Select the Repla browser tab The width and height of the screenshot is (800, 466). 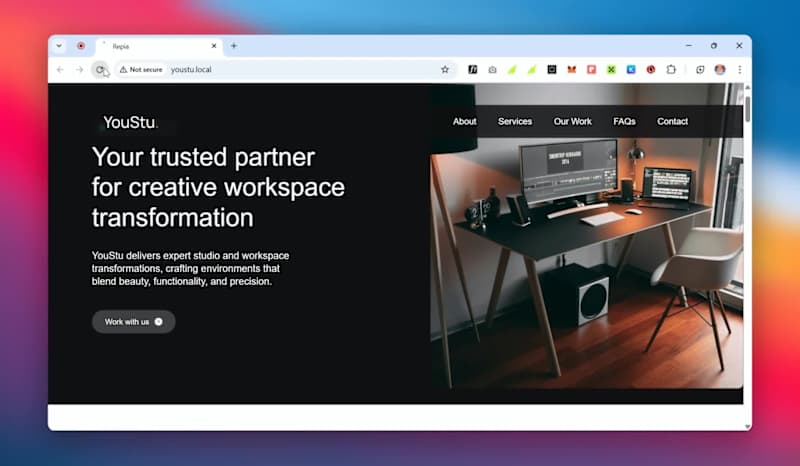coord(158,46)
